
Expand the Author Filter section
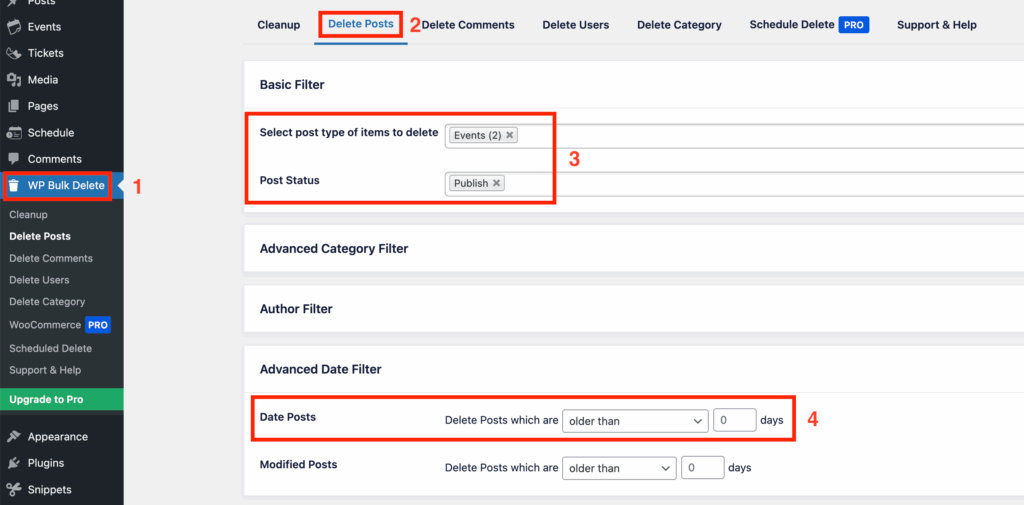tap(633, 309)
